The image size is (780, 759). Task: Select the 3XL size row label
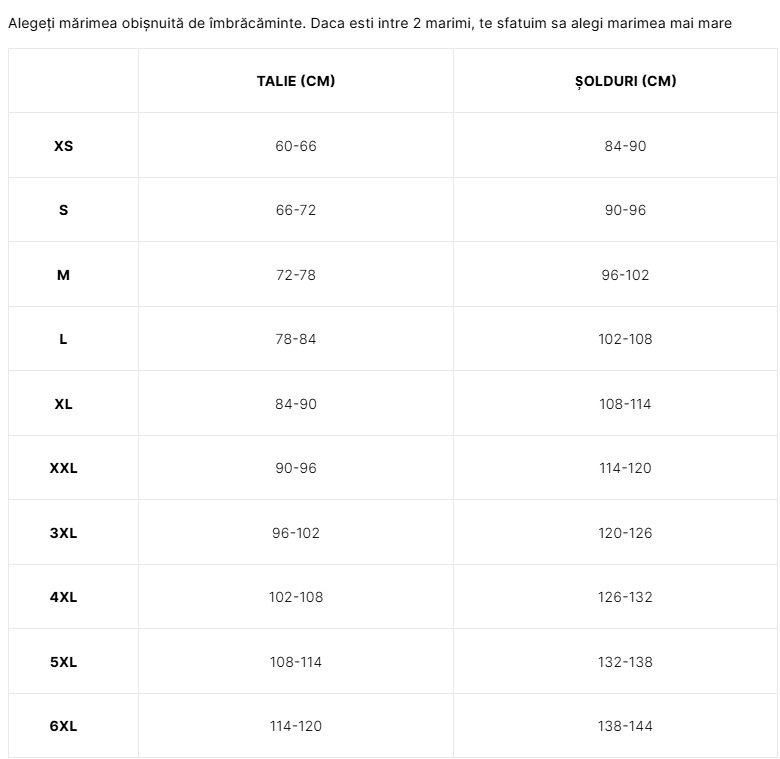tap(64, 533)
